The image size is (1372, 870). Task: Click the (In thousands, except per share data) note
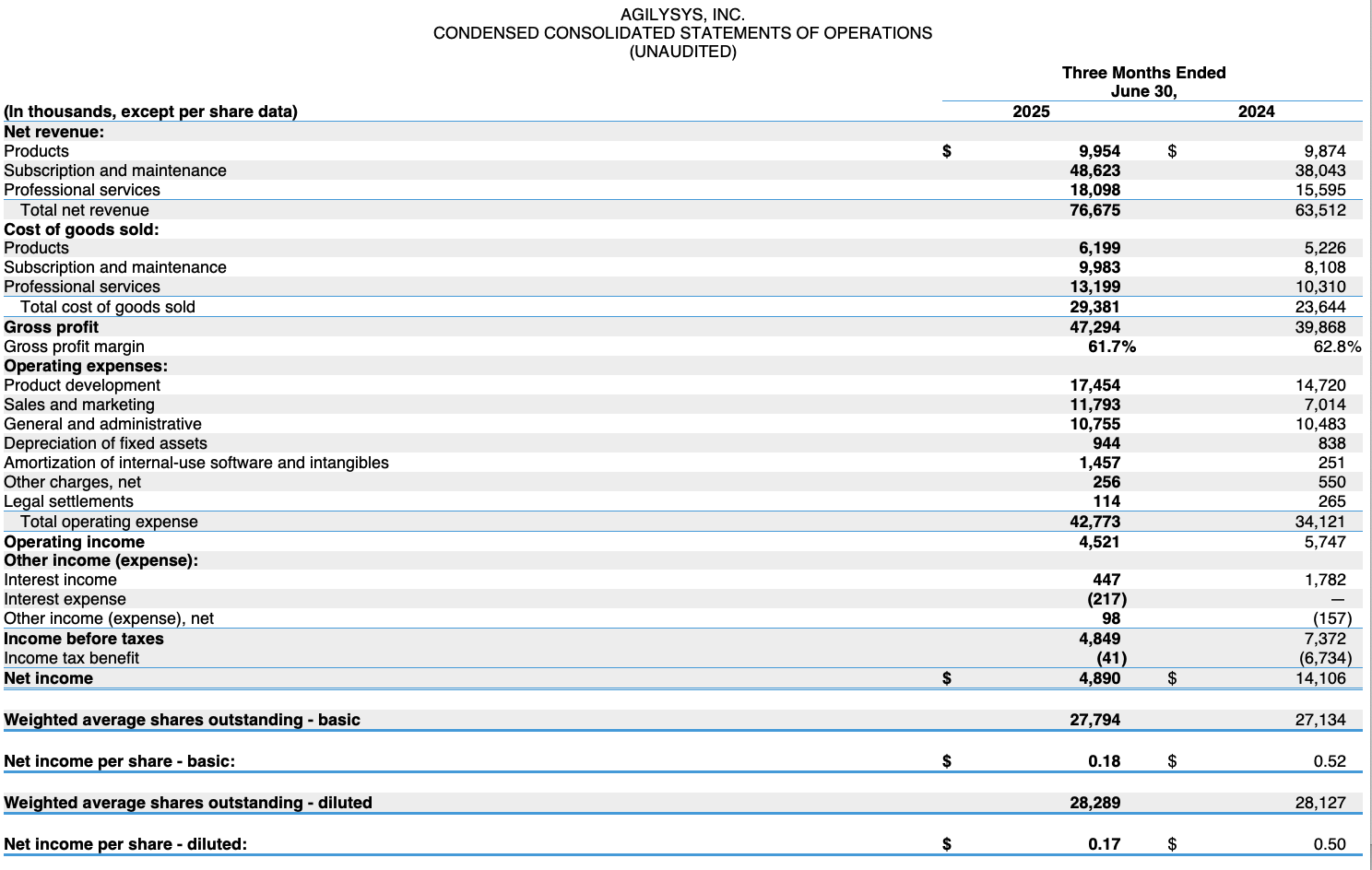tap(150, 112)
